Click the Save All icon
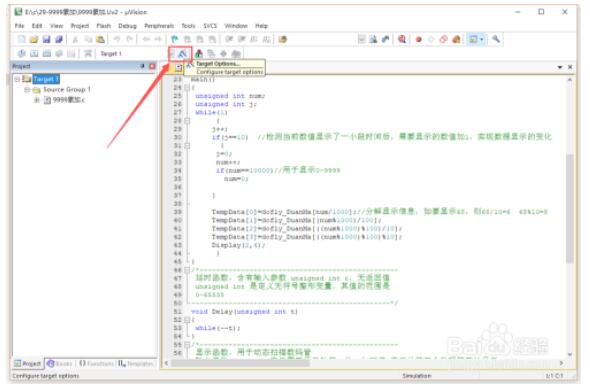Viewport: 590px width, 392px height. point(59,39)
